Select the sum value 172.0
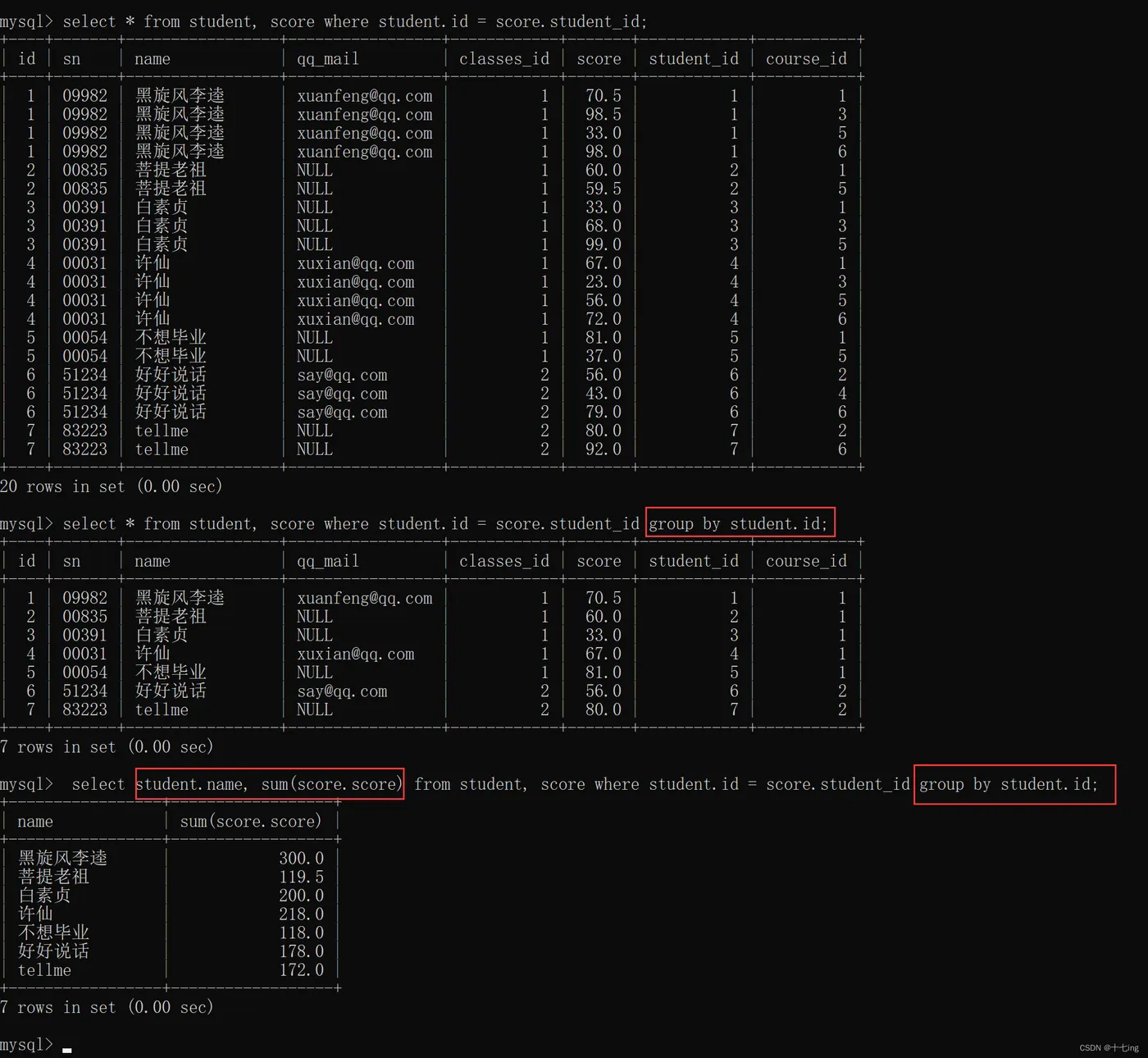The width and height of the screenshot is (1148, 1058). coord(301,970)
